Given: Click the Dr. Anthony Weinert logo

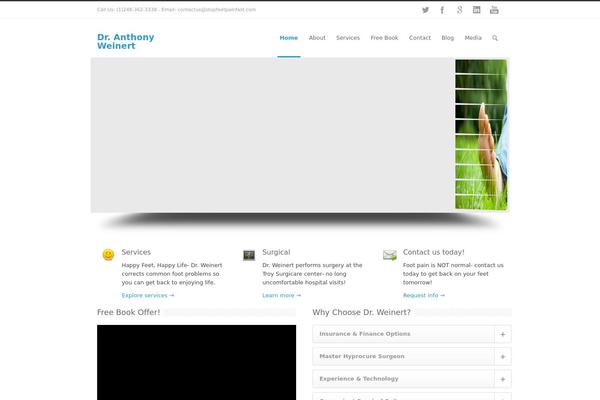Looking at the screenshot, I should (x=126, y=41).
